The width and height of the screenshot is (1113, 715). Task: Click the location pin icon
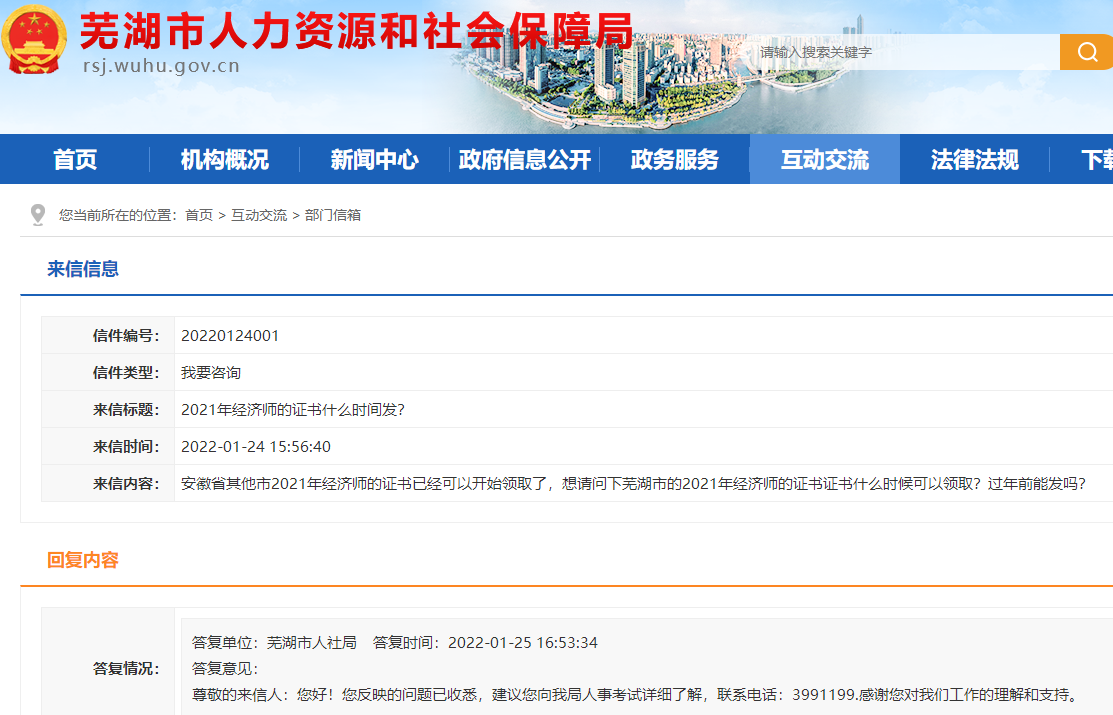pyautogui.click(x=38, y=215)
